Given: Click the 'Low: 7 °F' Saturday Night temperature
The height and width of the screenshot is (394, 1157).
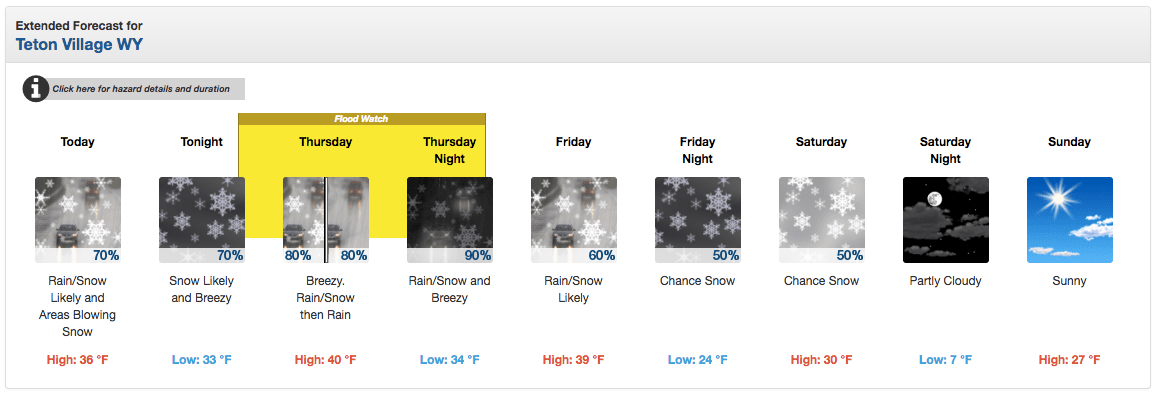Looking at the screenshot, I should [x=945, y=360].
